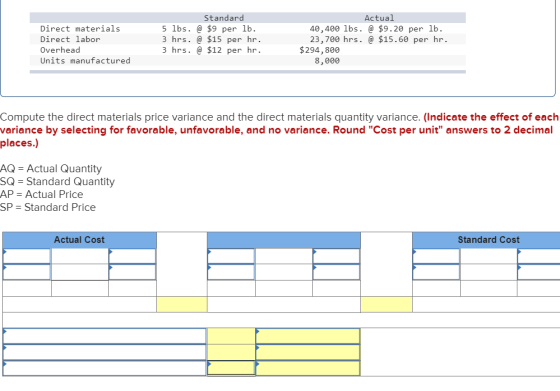Open first-row right dropdown under Standard Cost
This screenshot has width=560, height=391.
(539, 256)
